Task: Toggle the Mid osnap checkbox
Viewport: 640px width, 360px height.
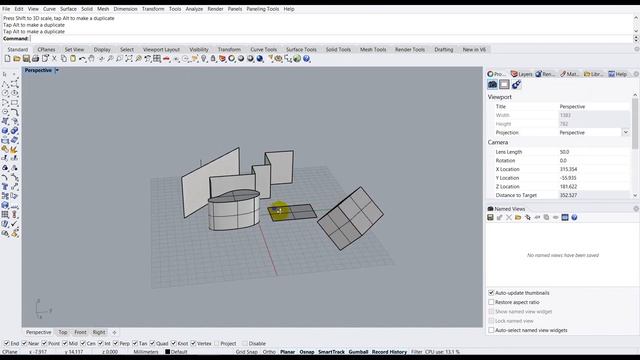Action: point(65,343)
